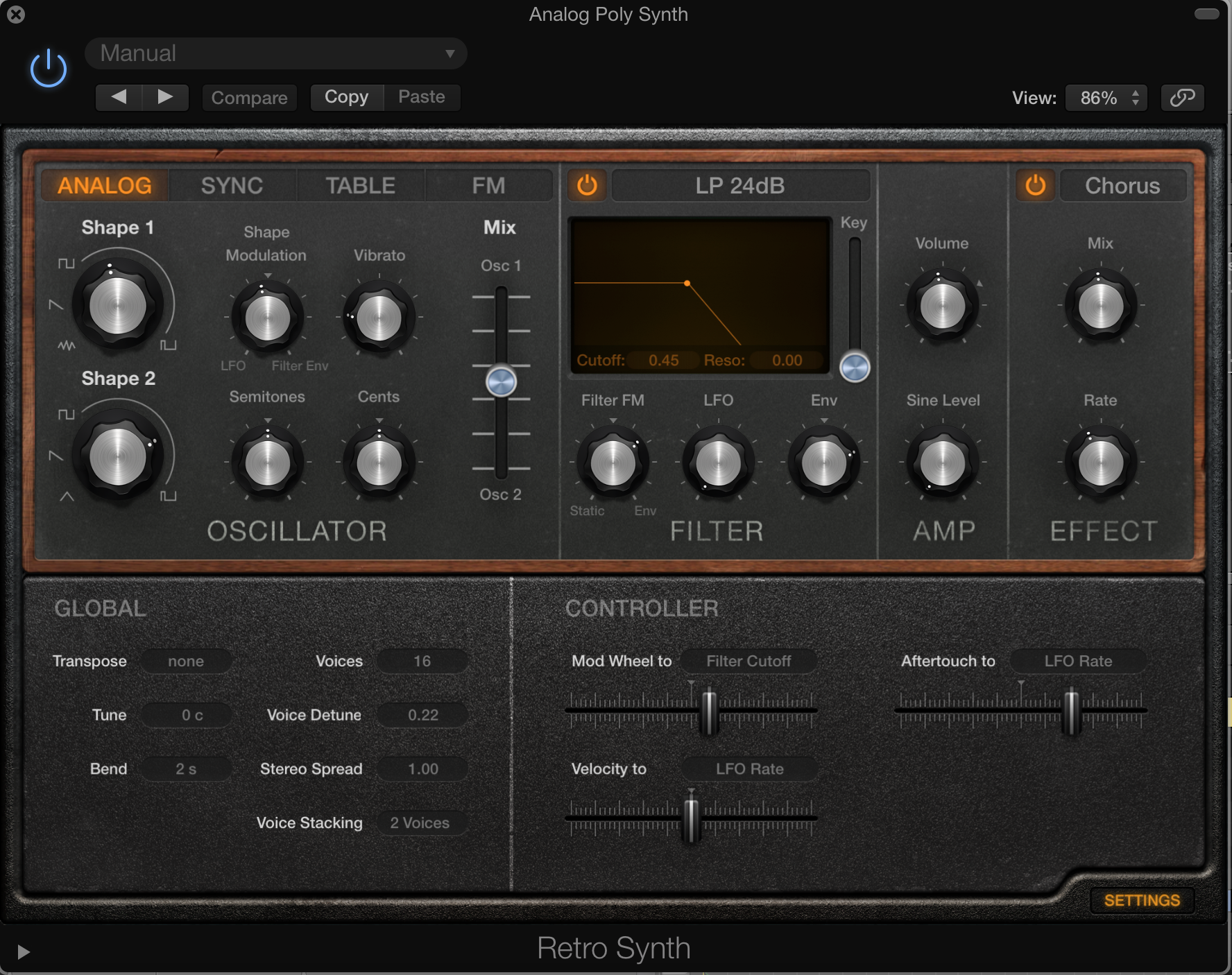
Task: Click the Osc Mix slider handle
Action: (x=501, y=381)
